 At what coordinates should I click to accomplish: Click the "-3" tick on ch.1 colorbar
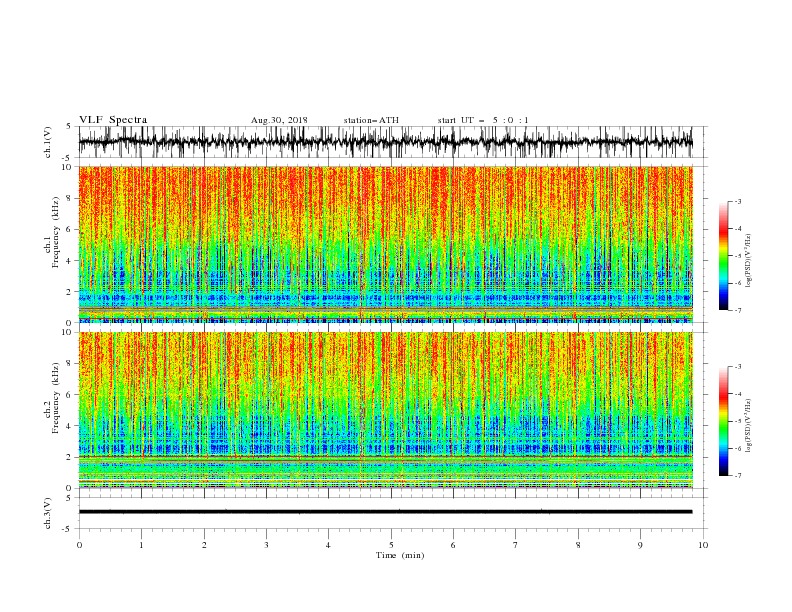tap(737, 201)
